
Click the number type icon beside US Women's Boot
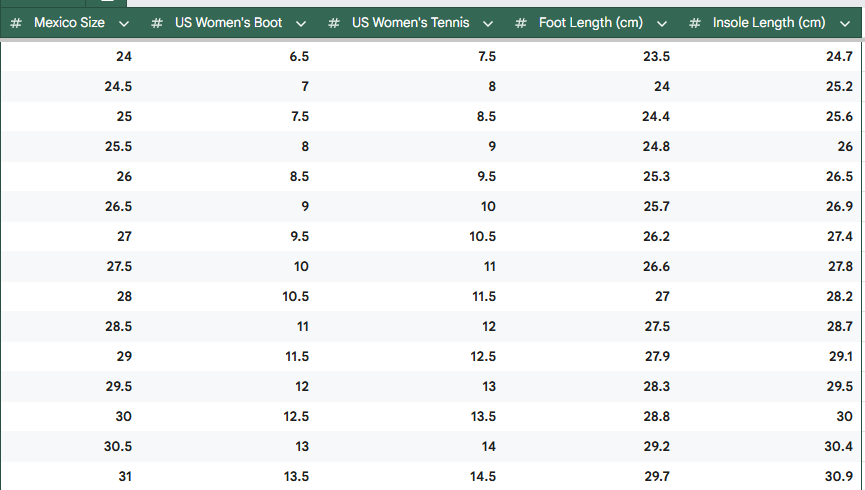(x=157, y=23)
